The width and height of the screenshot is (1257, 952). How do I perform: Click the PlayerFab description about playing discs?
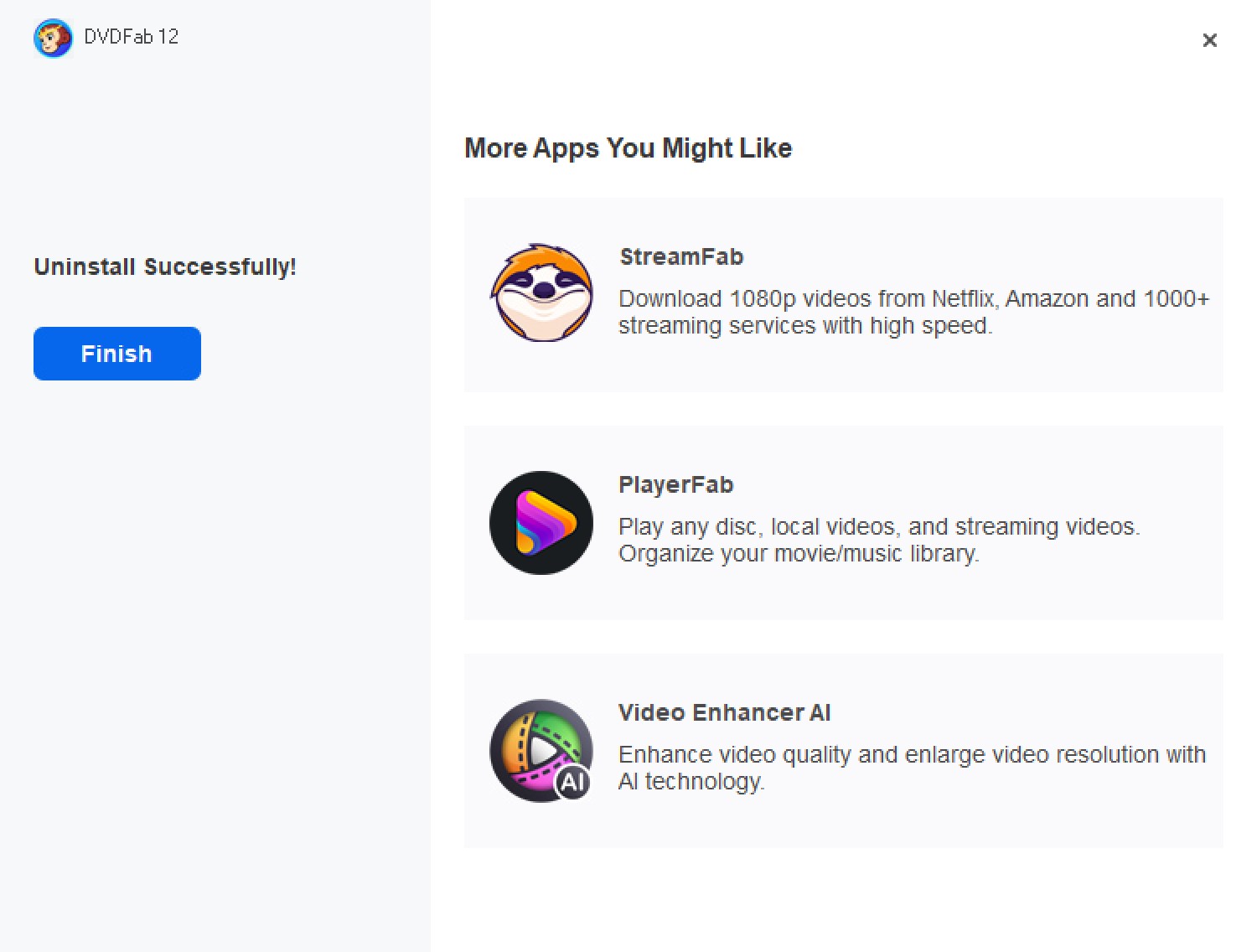click(879, 540)
